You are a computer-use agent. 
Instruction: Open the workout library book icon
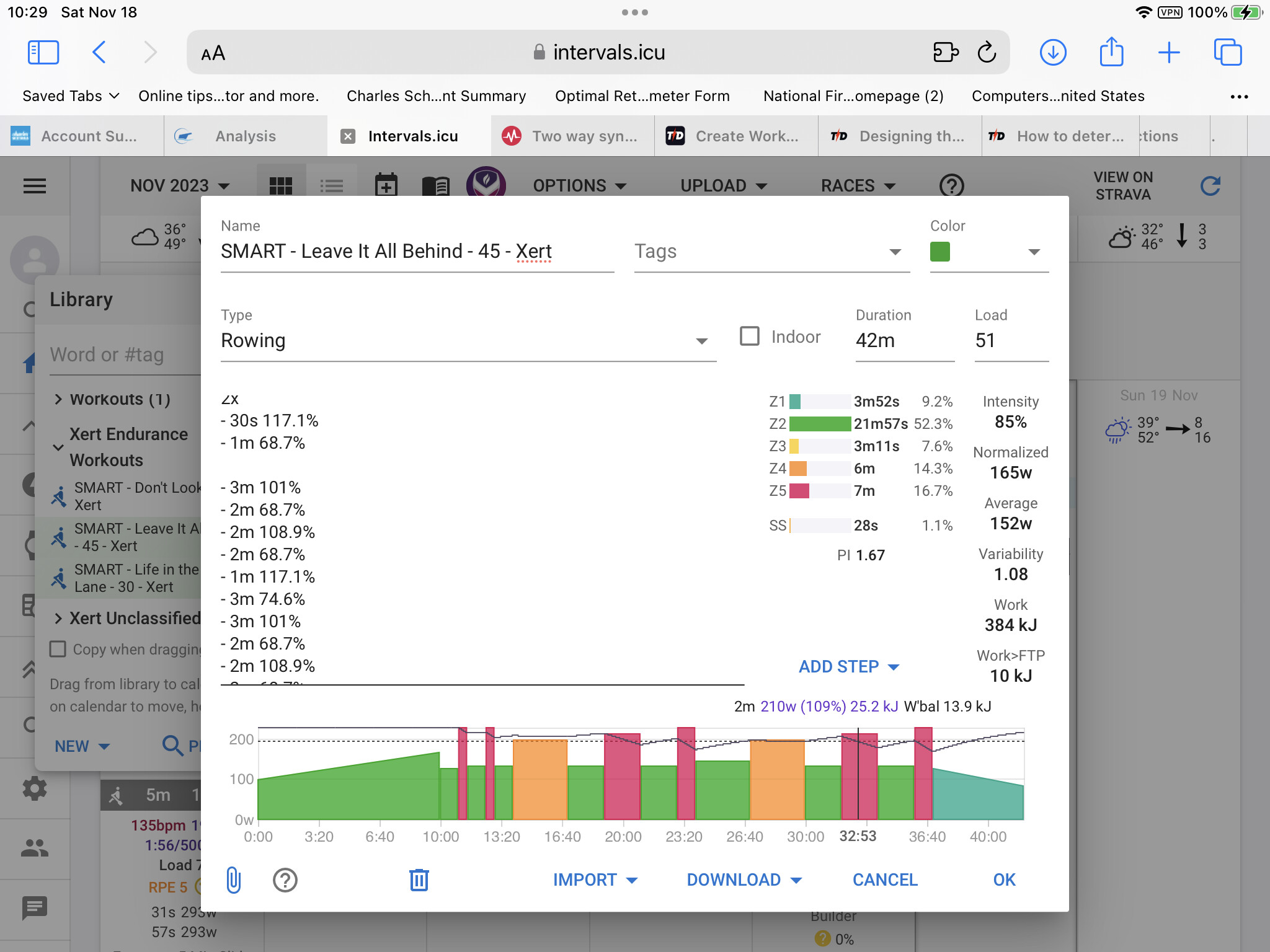coord(436,185)
